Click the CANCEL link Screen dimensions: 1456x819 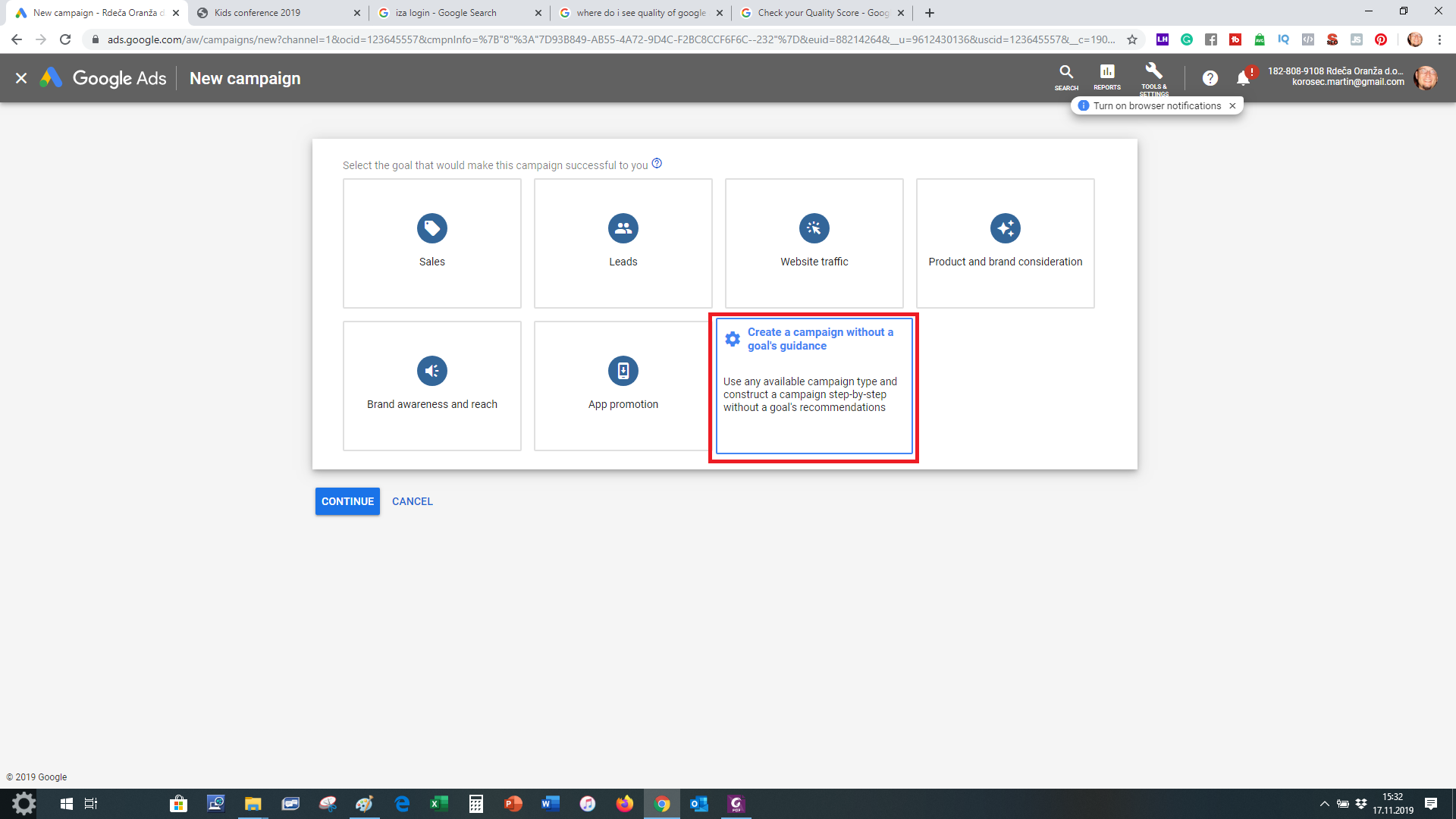412,501
